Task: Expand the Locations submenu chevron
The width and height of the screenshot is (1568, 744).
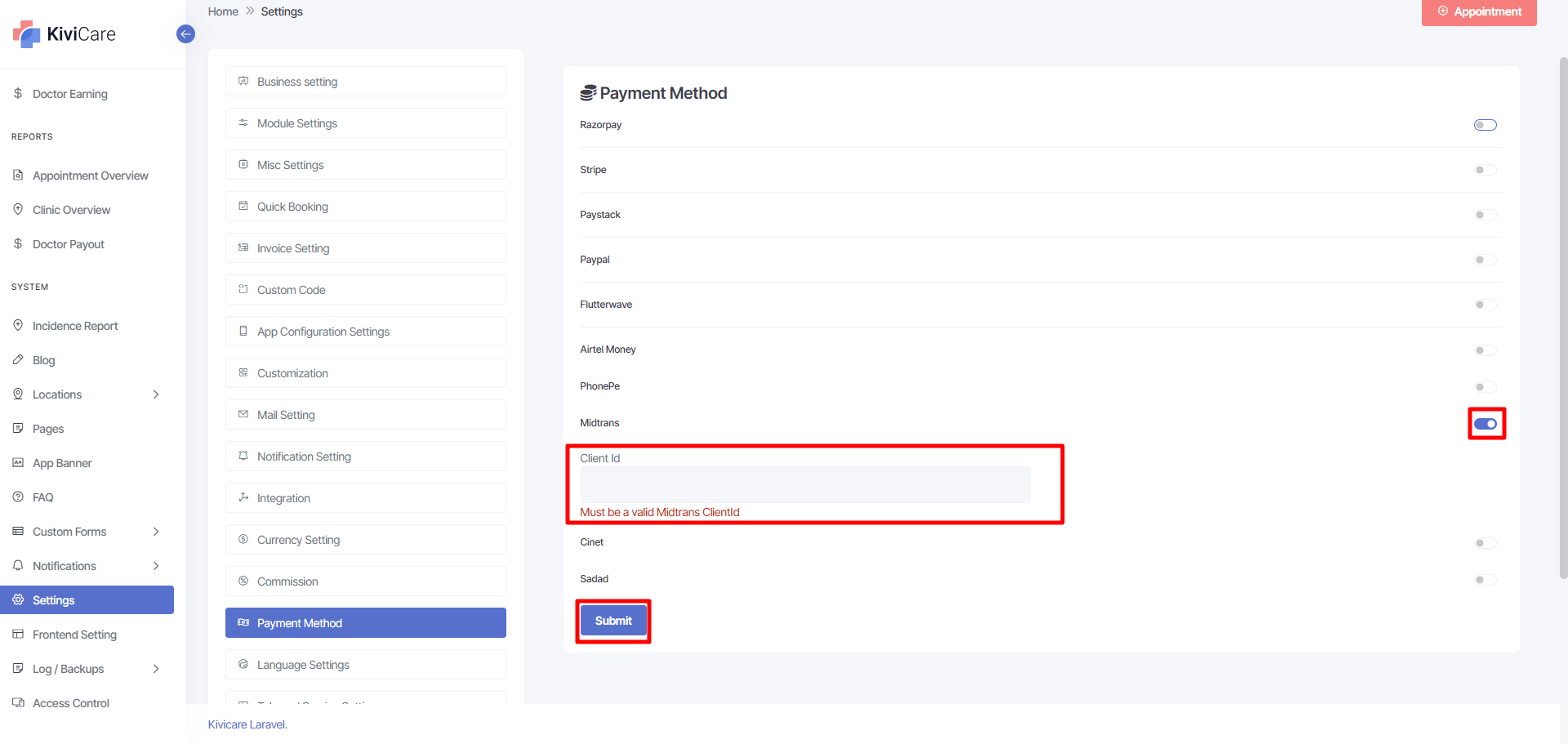Action: pos(156,394)
